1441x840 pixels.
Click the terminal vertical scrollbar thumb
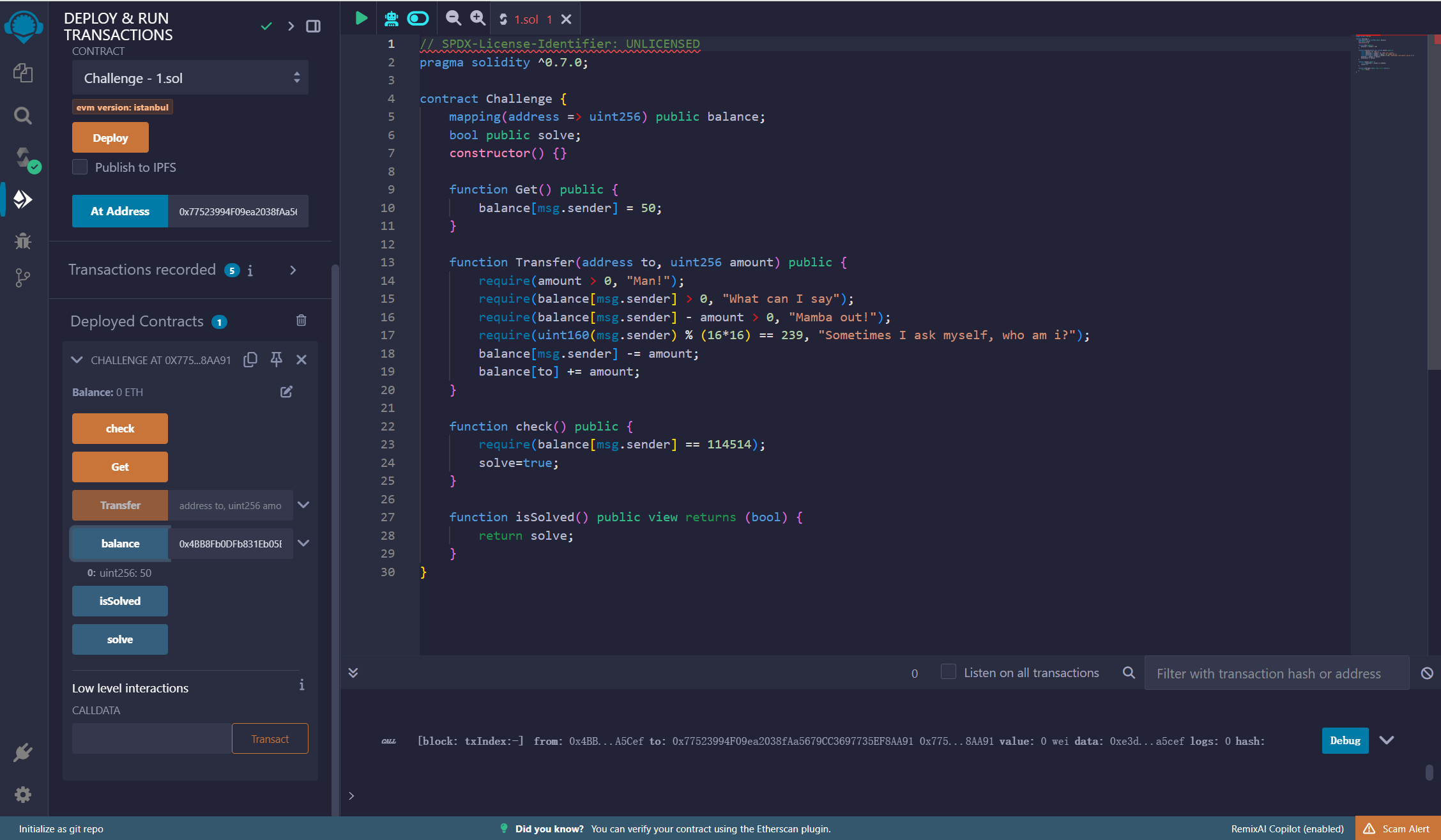1430,772
